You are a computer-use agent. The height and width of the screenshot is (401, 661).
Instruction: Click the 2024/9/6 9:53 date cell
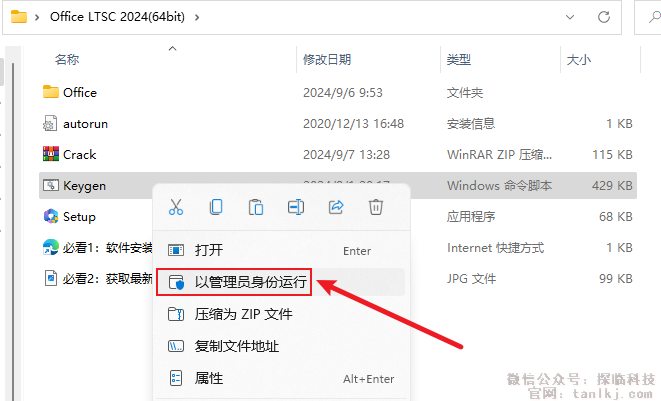(x=343, y=92)
